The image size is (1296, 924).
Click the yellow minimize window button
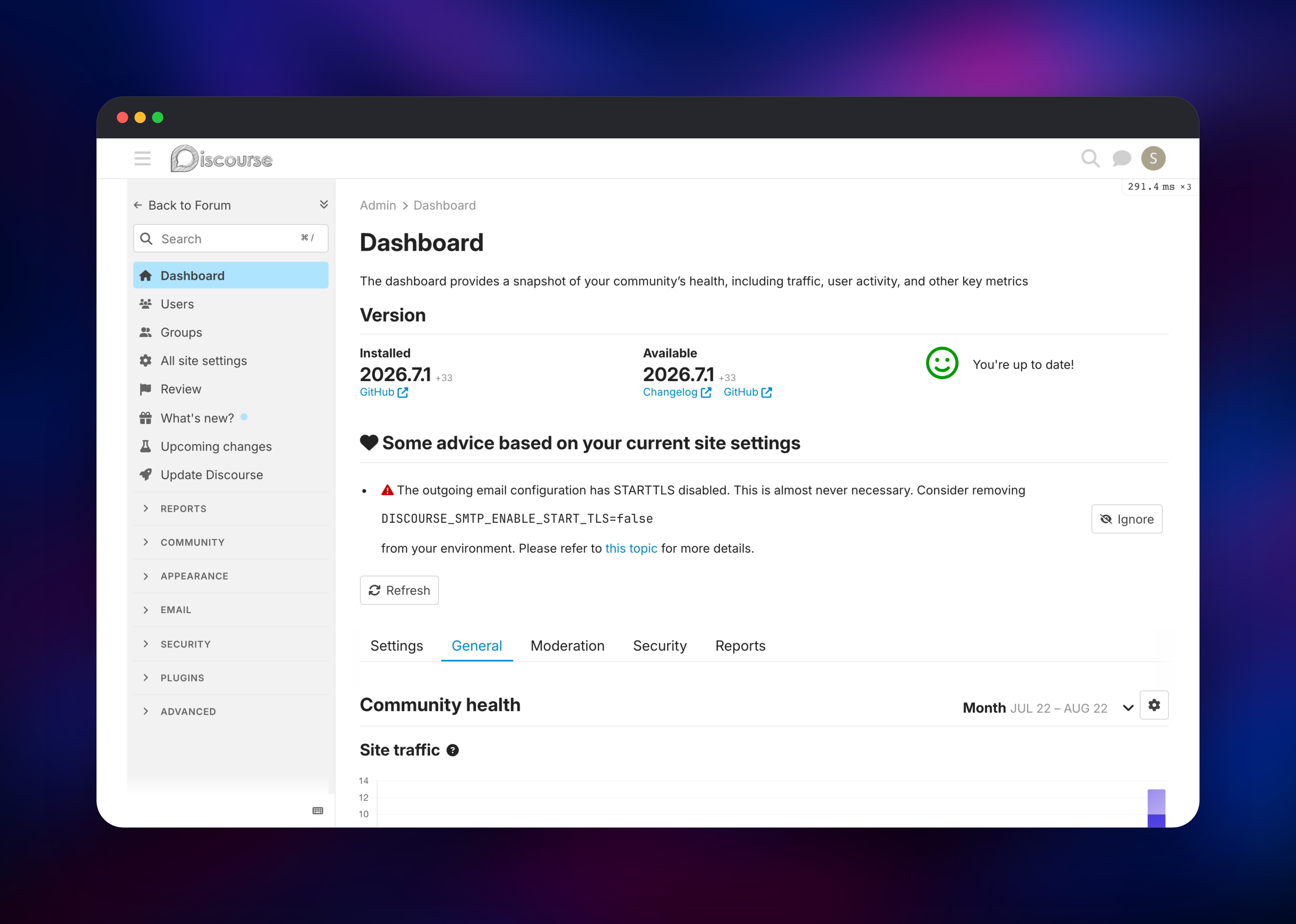(140, 117)
